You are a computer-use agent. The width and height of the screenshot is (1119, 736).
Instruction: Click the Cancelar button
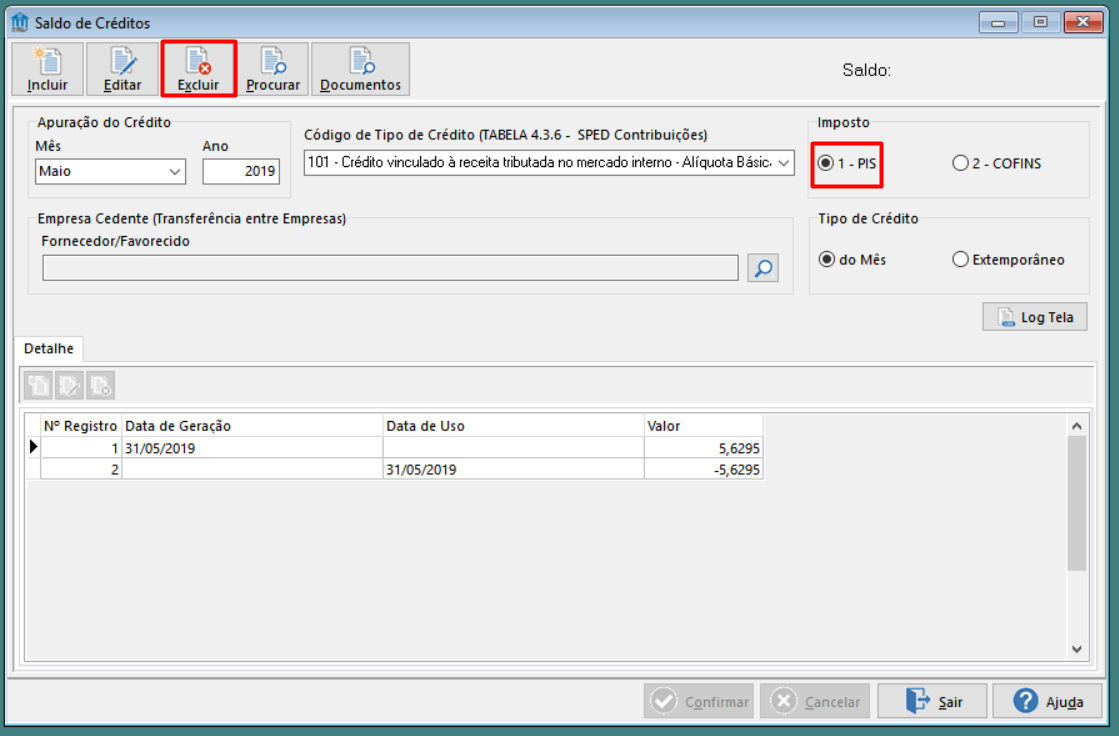tap(815, 702)
